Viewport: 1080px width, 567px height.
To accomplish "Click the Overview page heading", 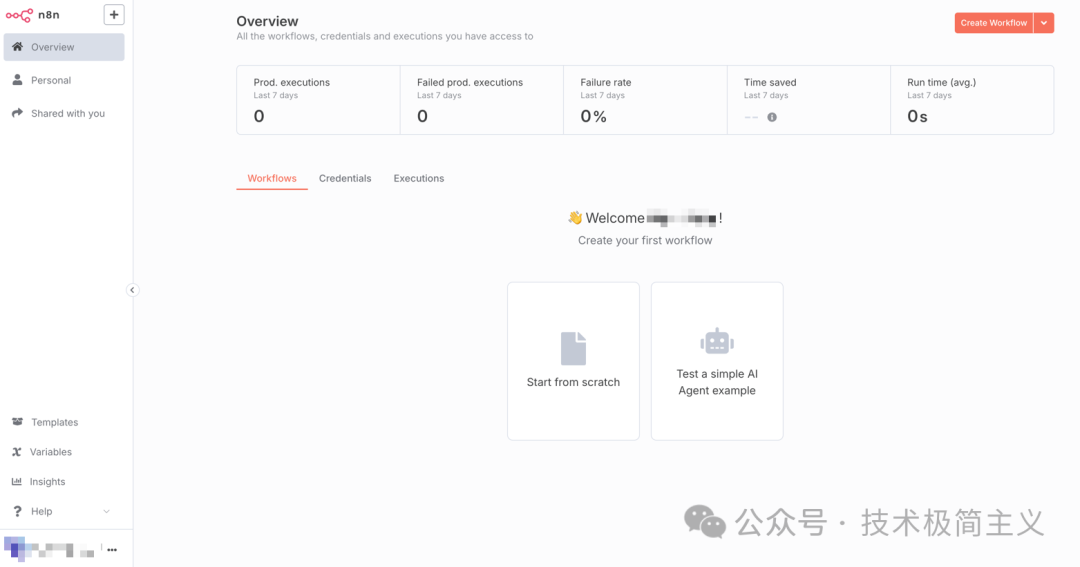I will pyautogui.click(x=267, y=21).
